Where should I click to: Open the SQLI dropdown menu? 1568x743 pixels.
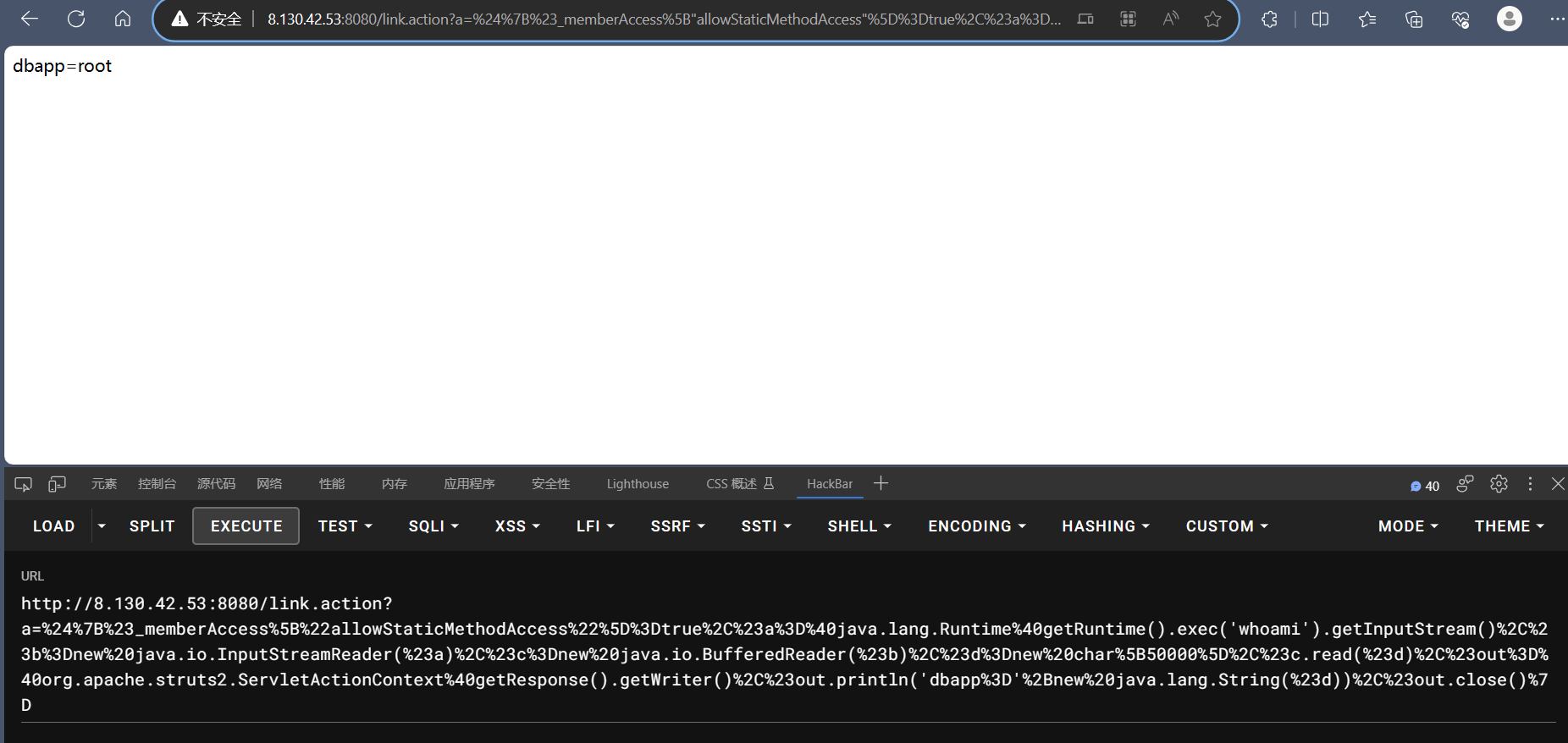[x=433, y=526]
